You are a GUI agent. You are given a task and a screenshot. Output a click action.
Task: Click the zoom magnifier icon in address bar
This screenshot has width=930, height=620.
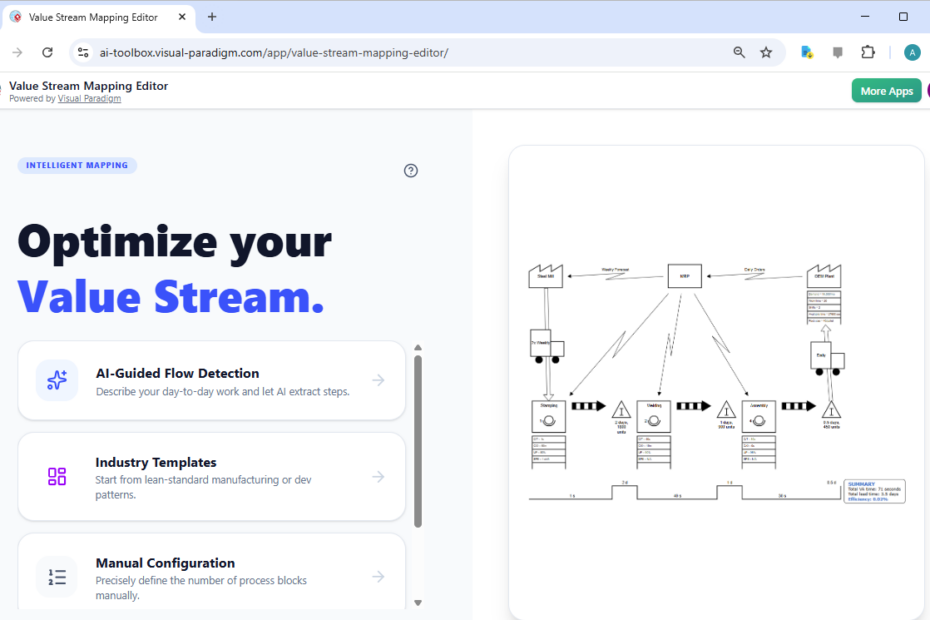tap(739, 51)
